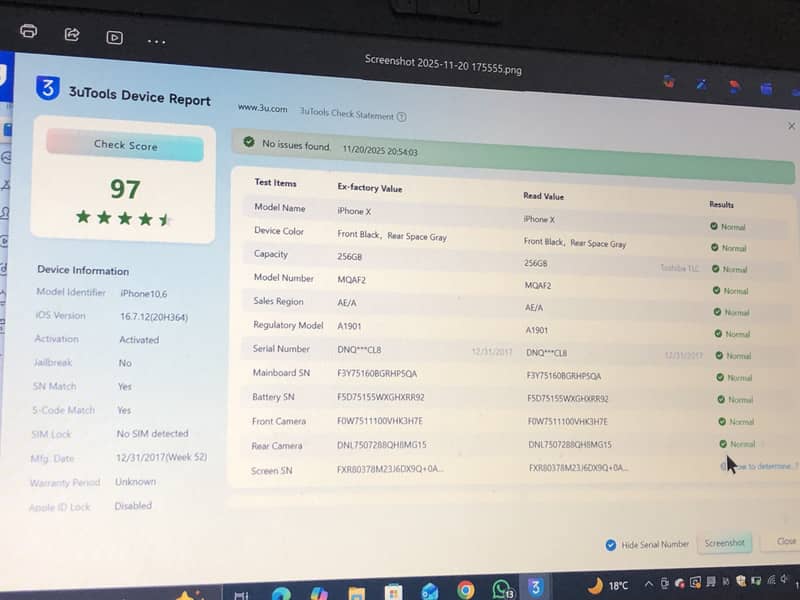Image resolution: width=800 pixels, height=600 pixels.
Task: Toggle the Hide Serial Number checkbox
Action: 611,545
